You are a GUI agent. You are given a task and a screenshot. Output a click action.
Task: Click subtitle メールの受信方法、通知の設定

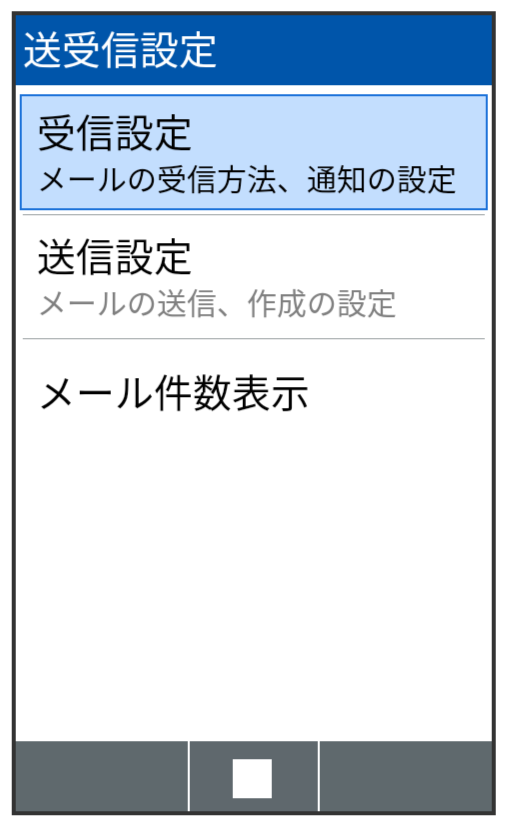(248, 180)
